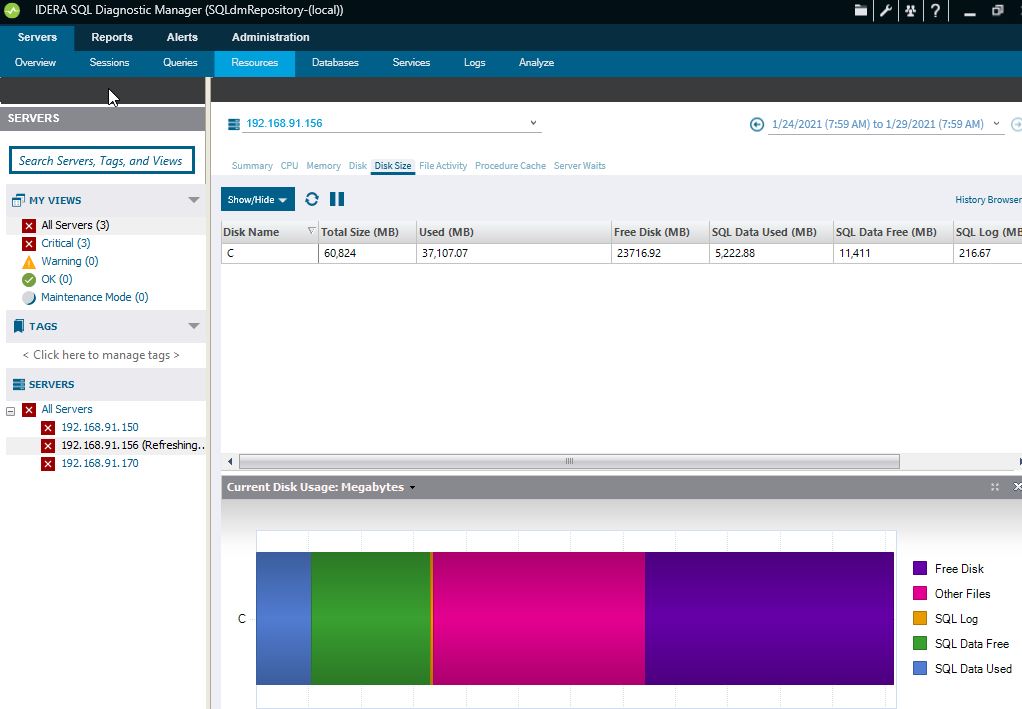Select Critical (3) view
Image resolution: width=1022 pixels, height=709 pixels.
(66, 243)
